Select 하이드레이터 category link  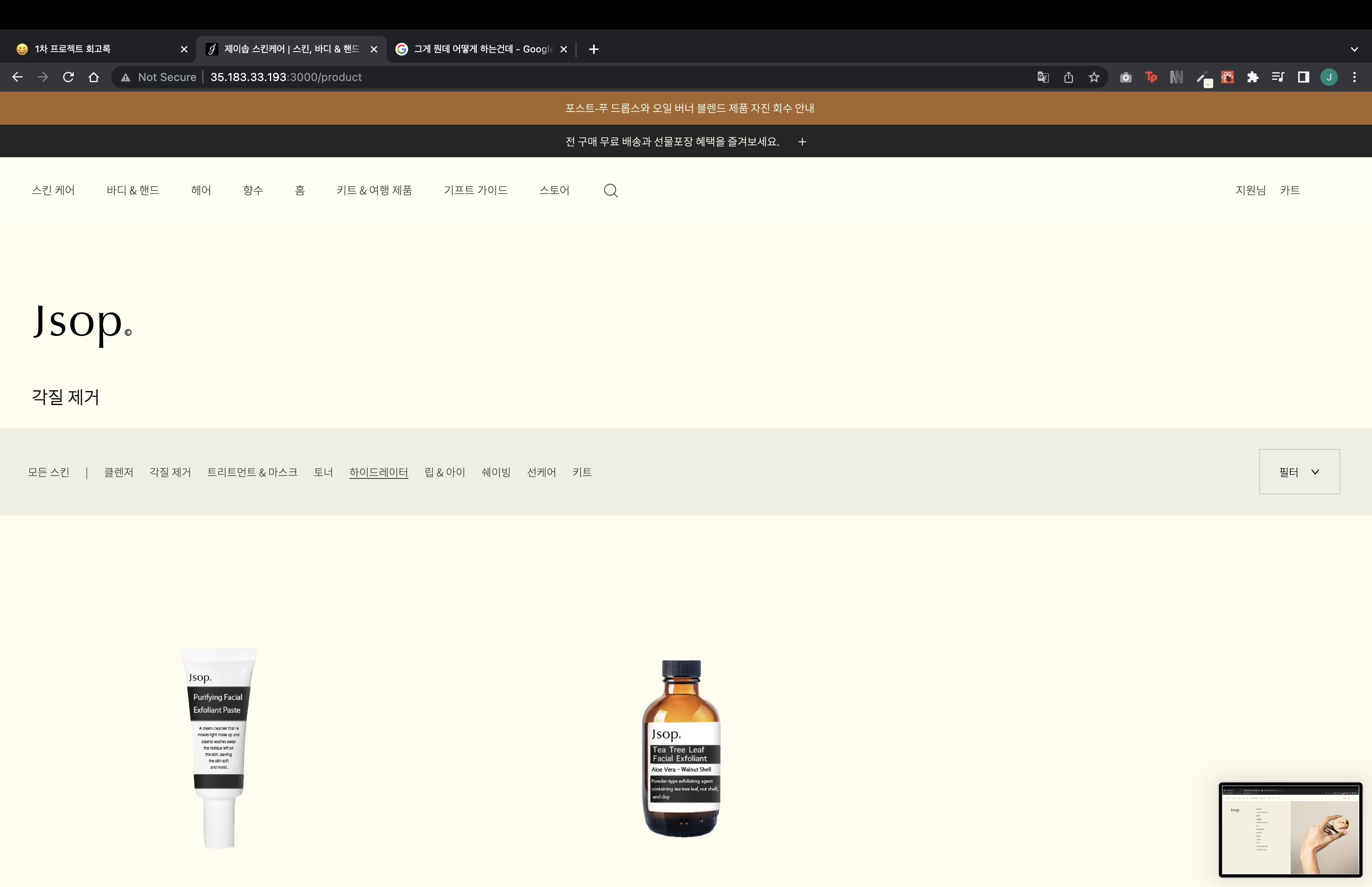(378, 472)
